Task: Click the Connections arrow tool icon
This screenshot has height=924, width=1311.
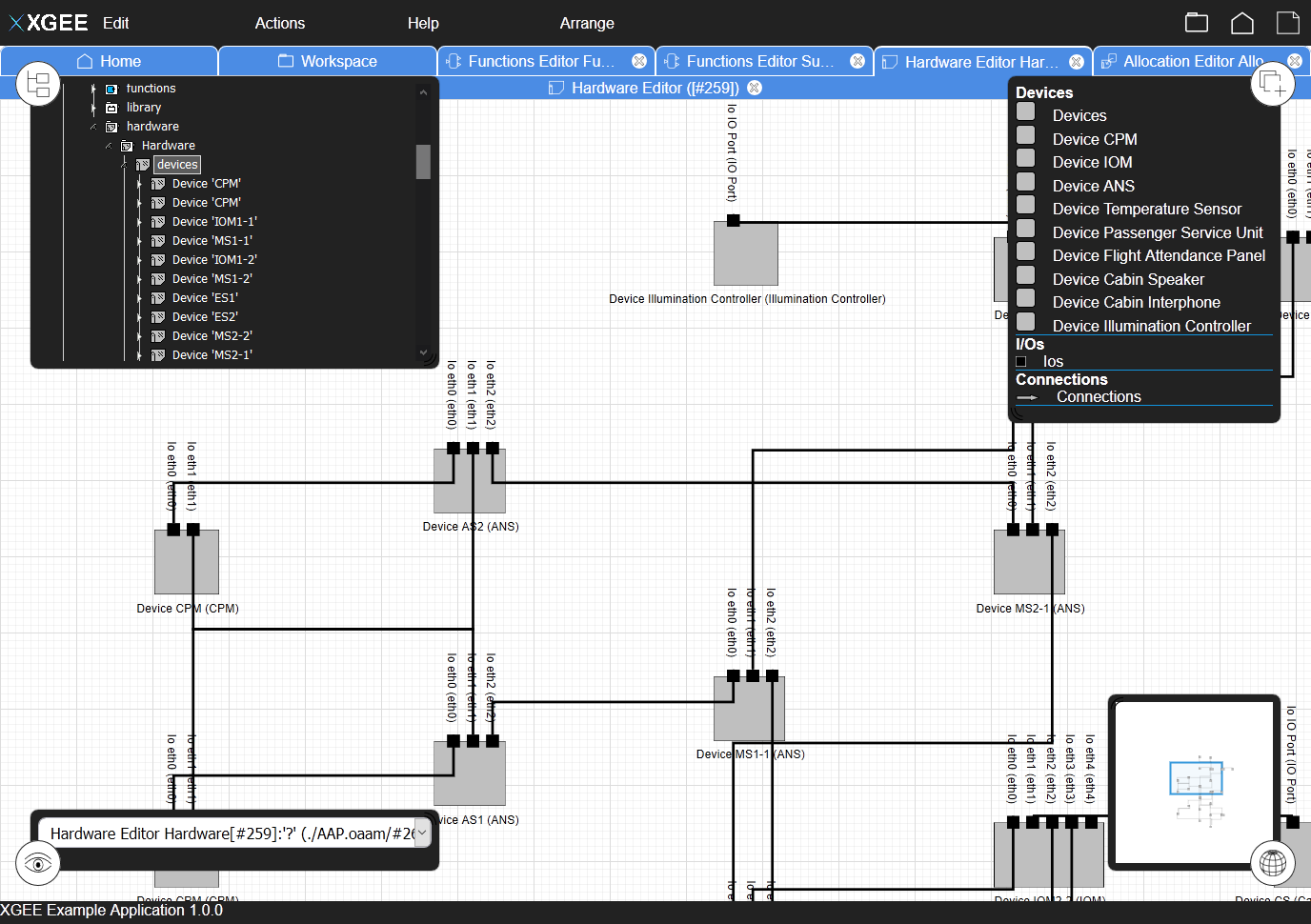Action: [x=1027, y=397]
